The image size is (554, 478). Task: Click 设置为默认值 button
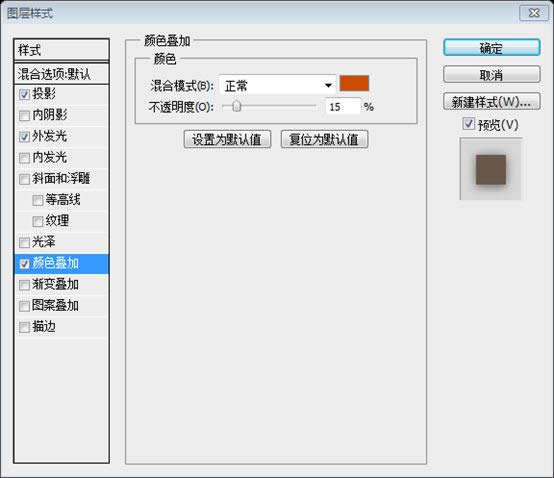[x=227, y=139]
